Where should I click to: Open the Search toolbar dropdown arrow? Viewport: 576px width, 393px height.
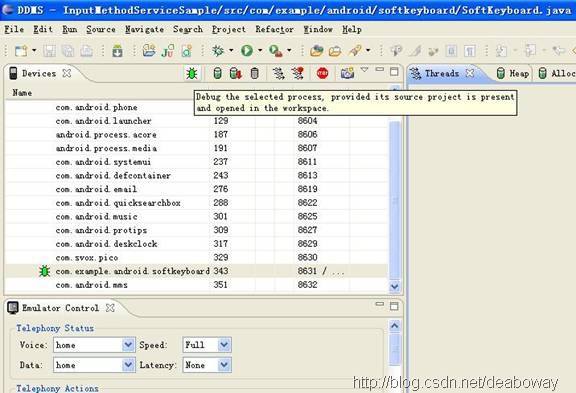click(x=368, y=50)
